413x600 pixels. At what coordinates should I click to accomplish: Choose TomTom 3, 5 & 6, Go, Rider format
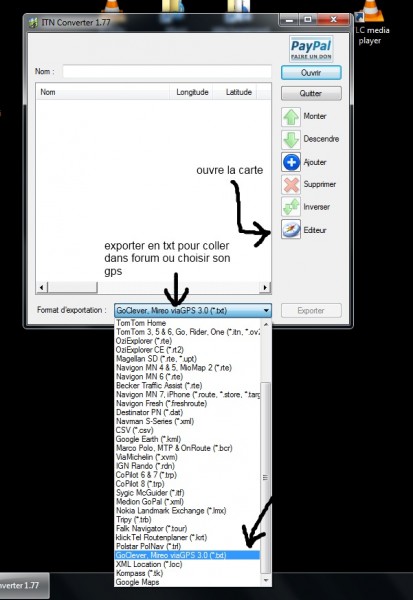tap(188, 332)
